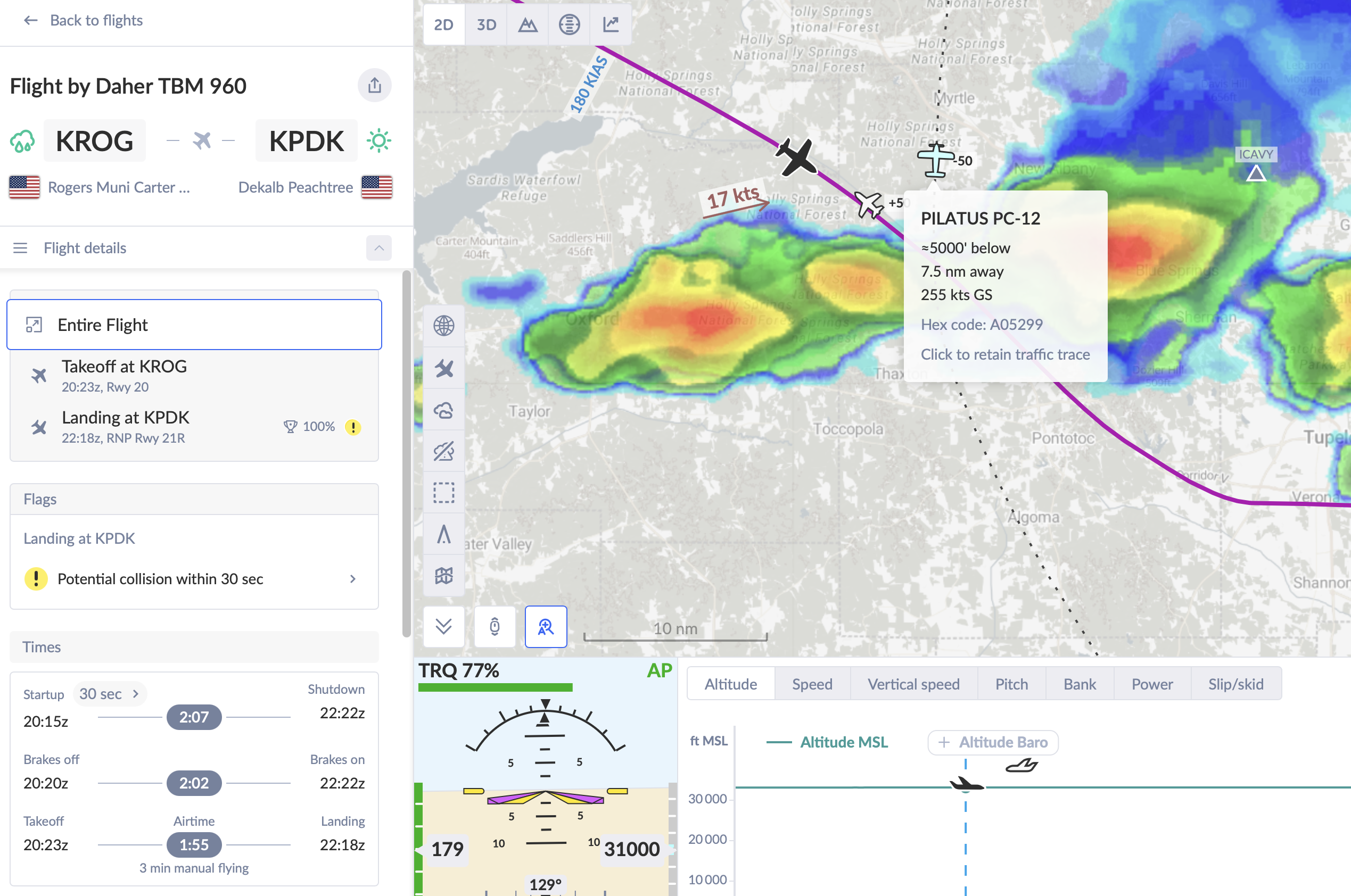Toggle the Altitude MSL legend series
Image resolution: width=1351 pixels, height=896 pixels.
[x=827, y=742]
